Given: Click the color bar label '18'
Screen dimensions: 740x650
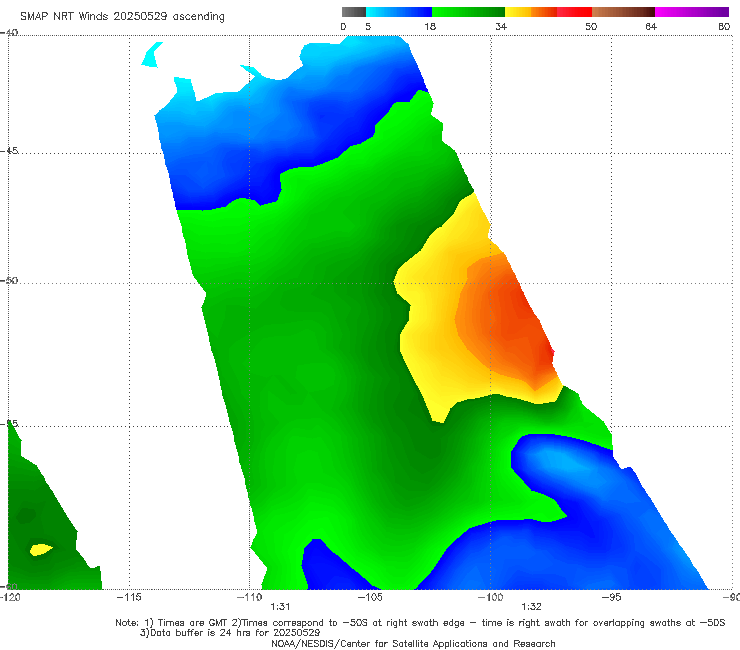Looking at the screenshot, I should [430, 26].
